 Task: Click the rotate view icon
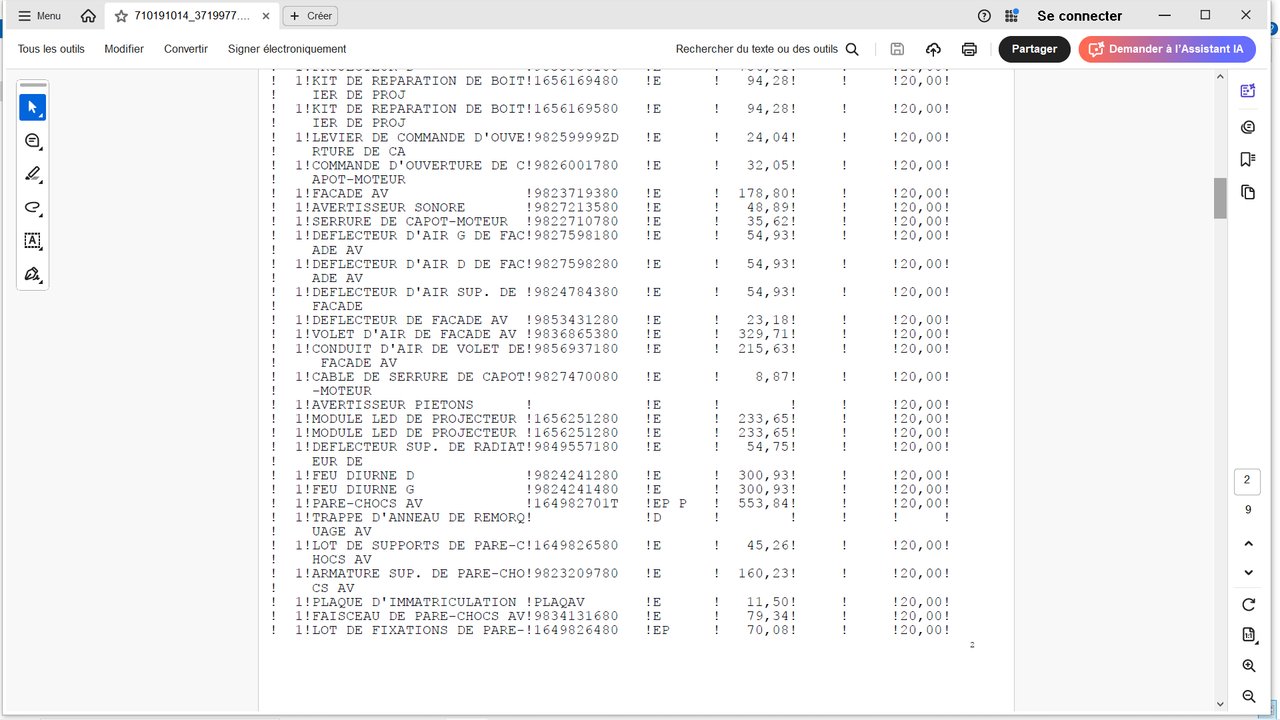1248,605
